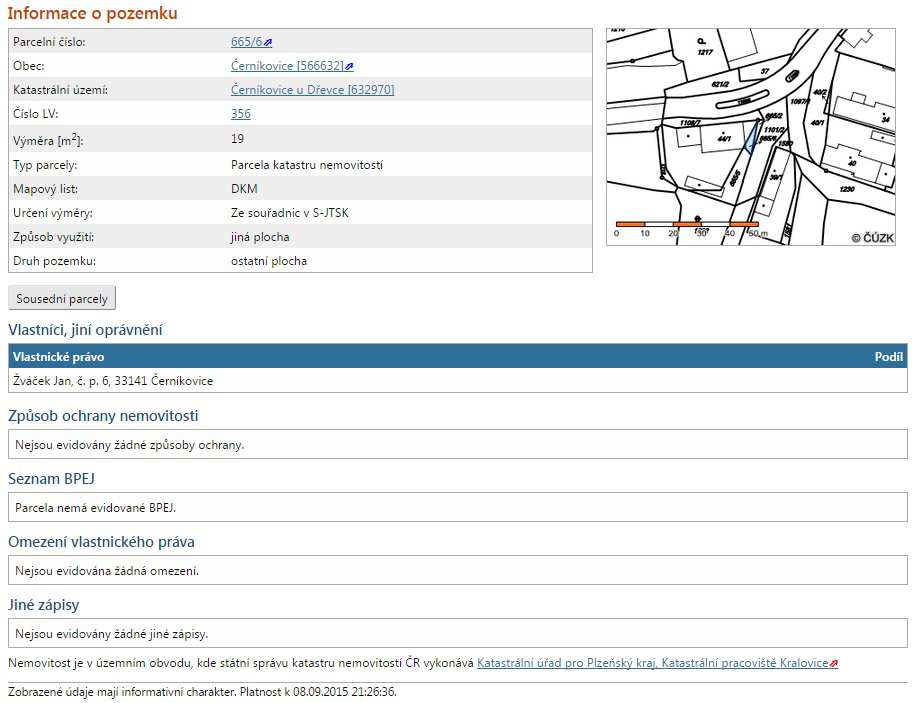
Task: Click external icon after Kralovice link
Action: tap(834, 664)
